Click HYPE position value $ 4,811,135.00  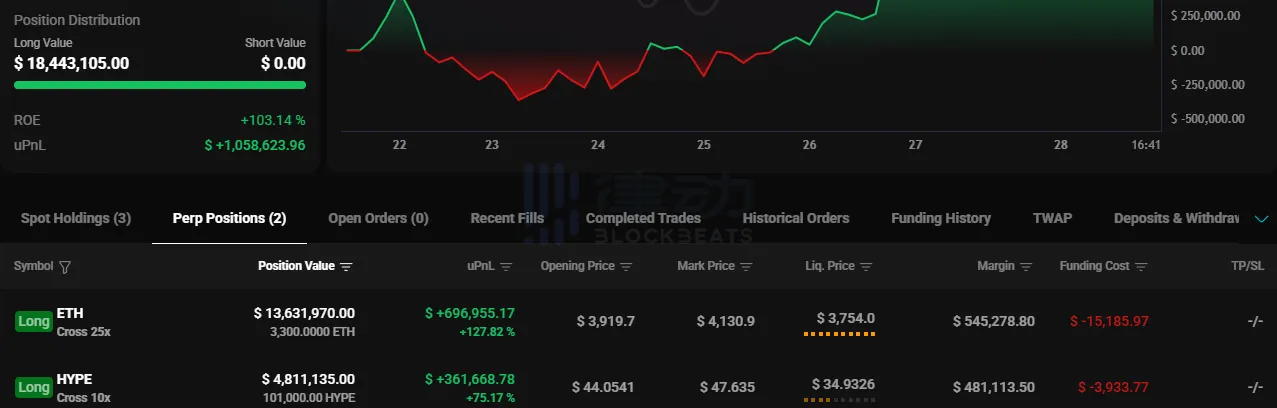click(308, 379)
